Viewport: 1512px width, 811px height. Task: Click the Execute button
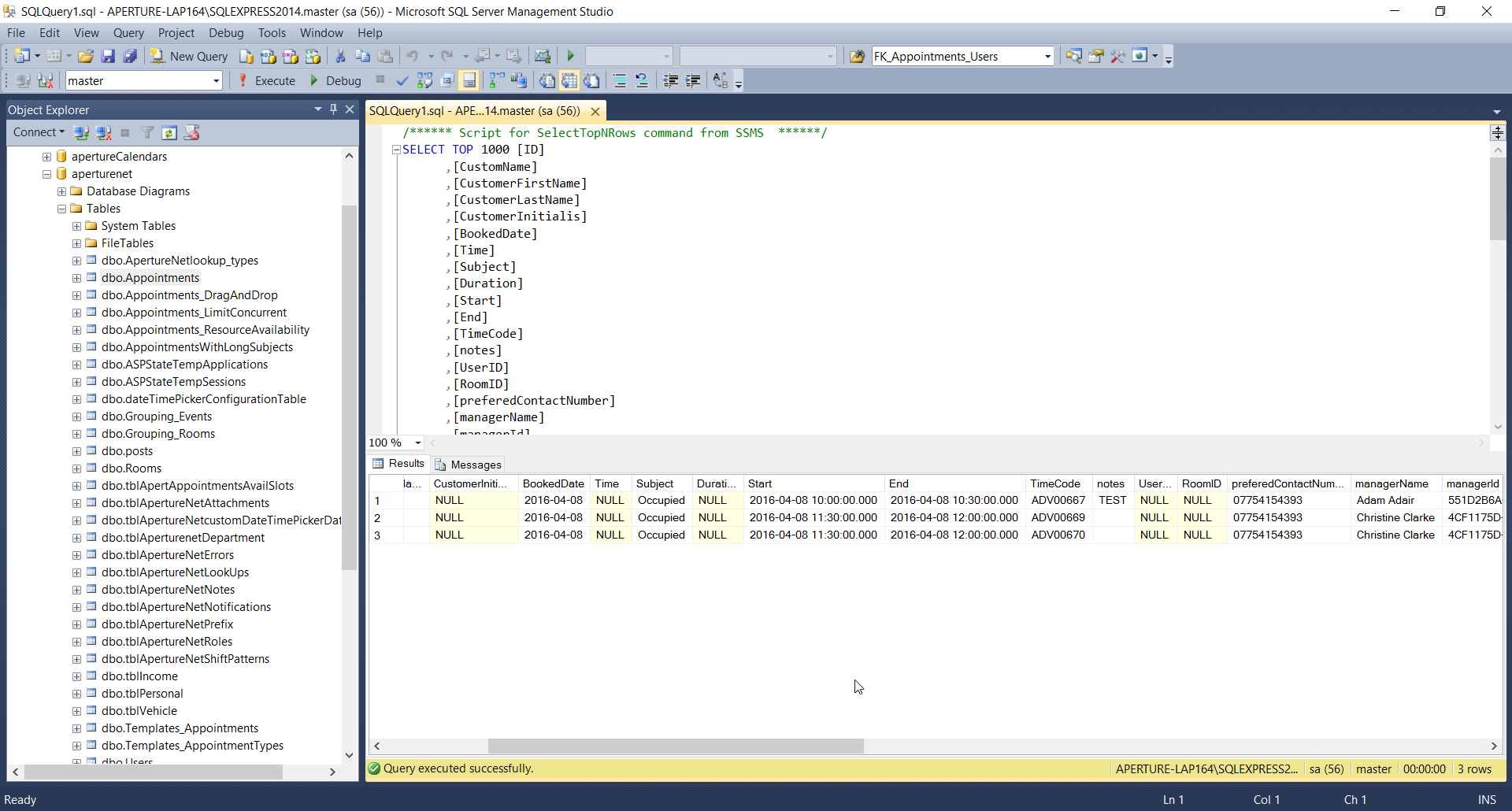pyautogui.click(x=267, y=80)
